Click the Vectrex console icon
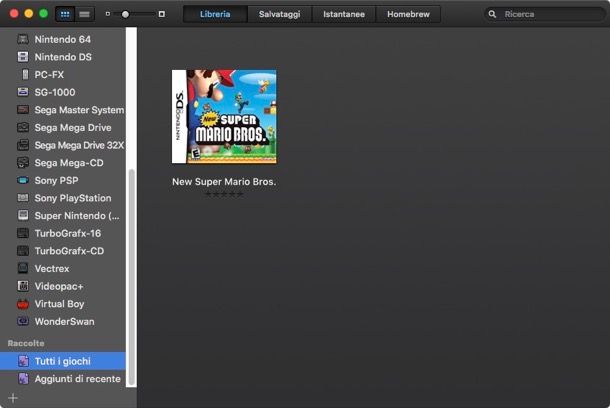The width and height of the screenshot is (610, 408). tap(23, 268)
